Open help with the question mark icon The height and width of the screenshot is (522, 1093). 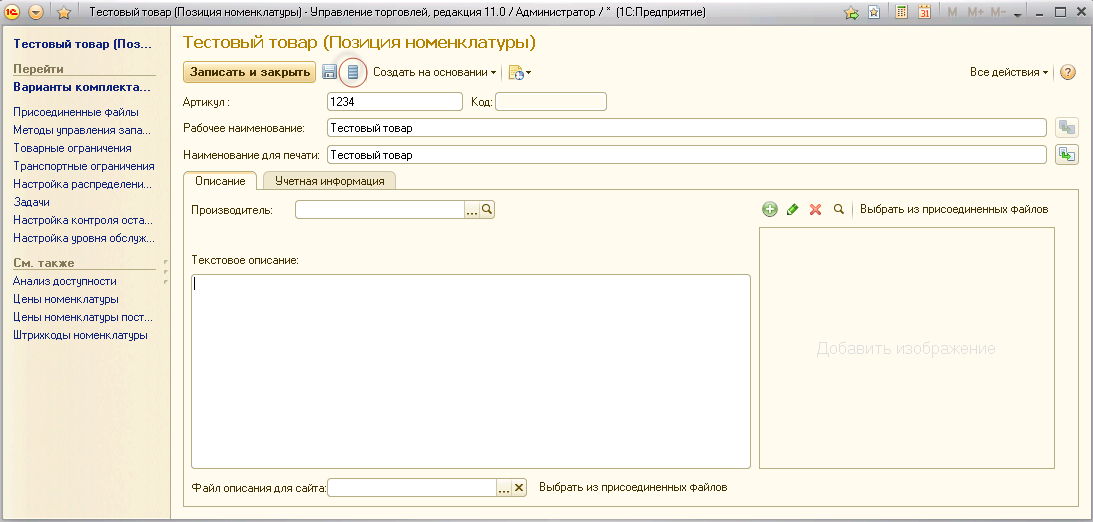pos(1067,72)
